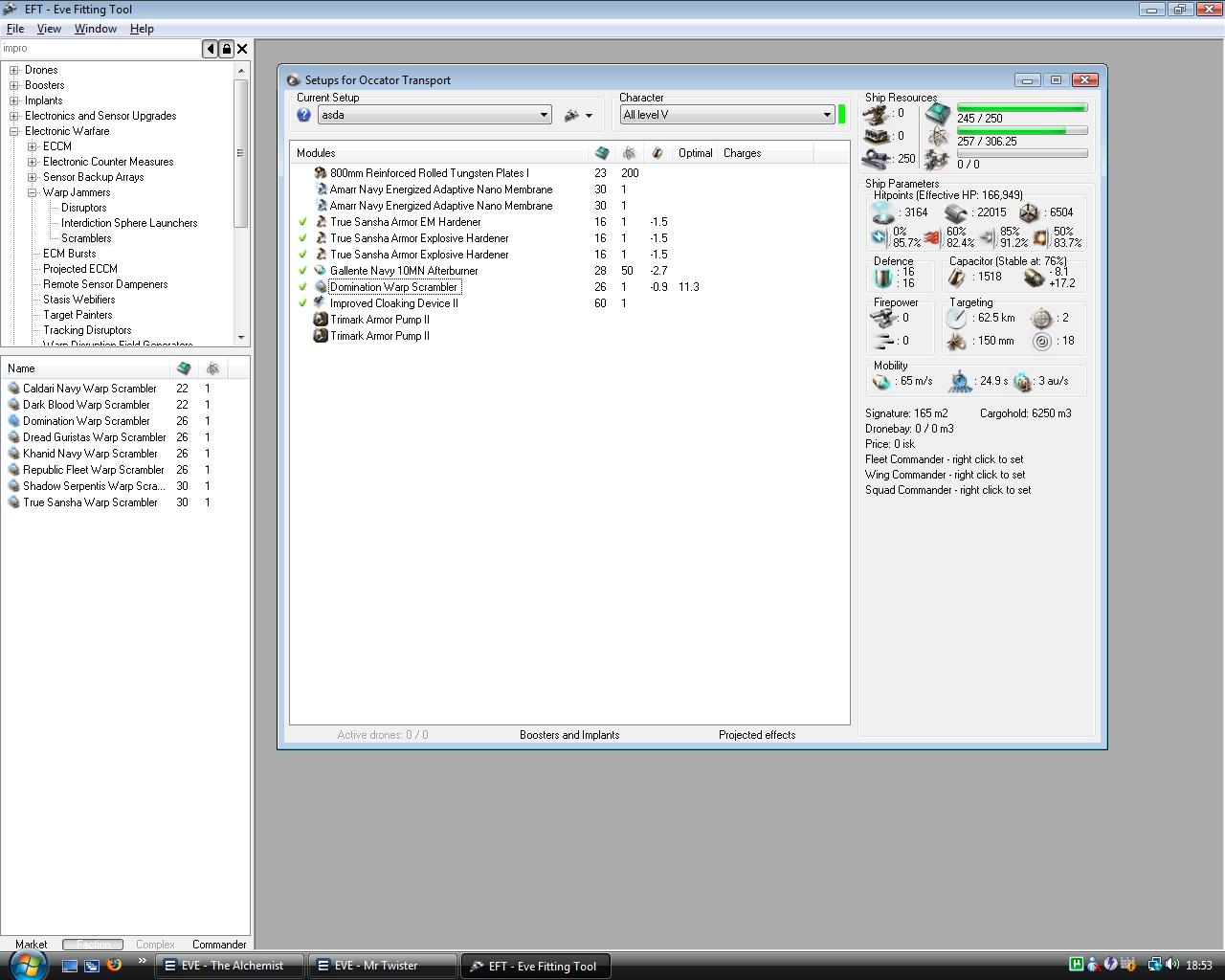Click the green character skill status indicator
1225x980 pixels.
pyautogui.click(x=842, y=115)
